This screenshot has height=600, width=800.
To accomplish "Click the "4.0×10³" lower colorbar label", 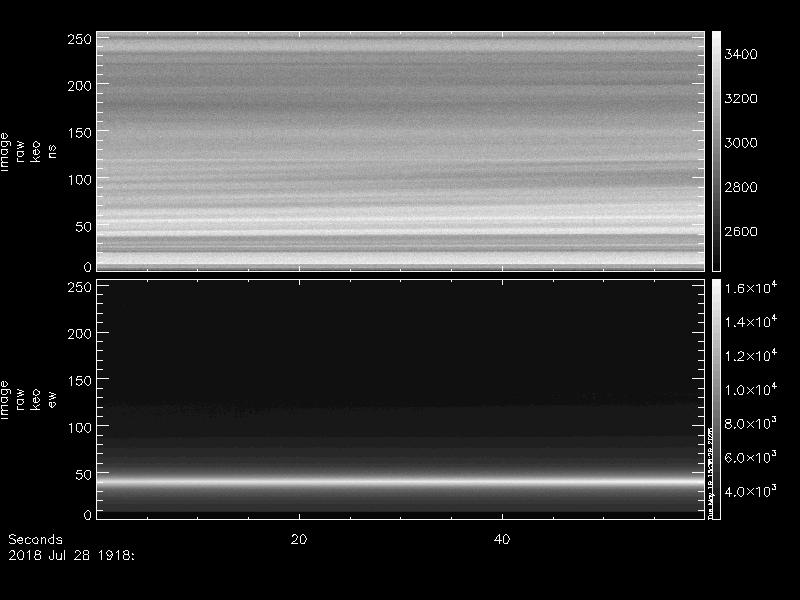I will coord(751,491).
